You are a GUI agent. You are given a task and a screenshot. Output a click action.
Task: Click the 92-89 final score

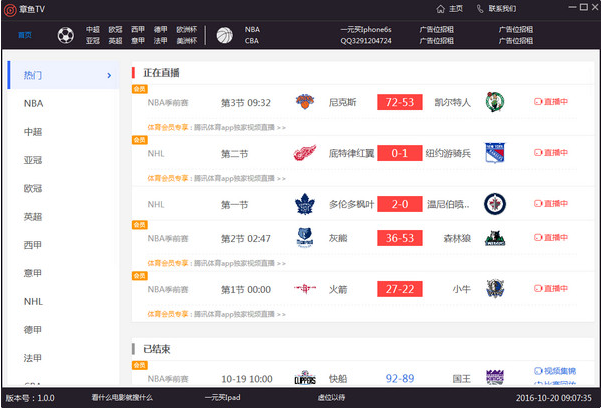(400, 379)
